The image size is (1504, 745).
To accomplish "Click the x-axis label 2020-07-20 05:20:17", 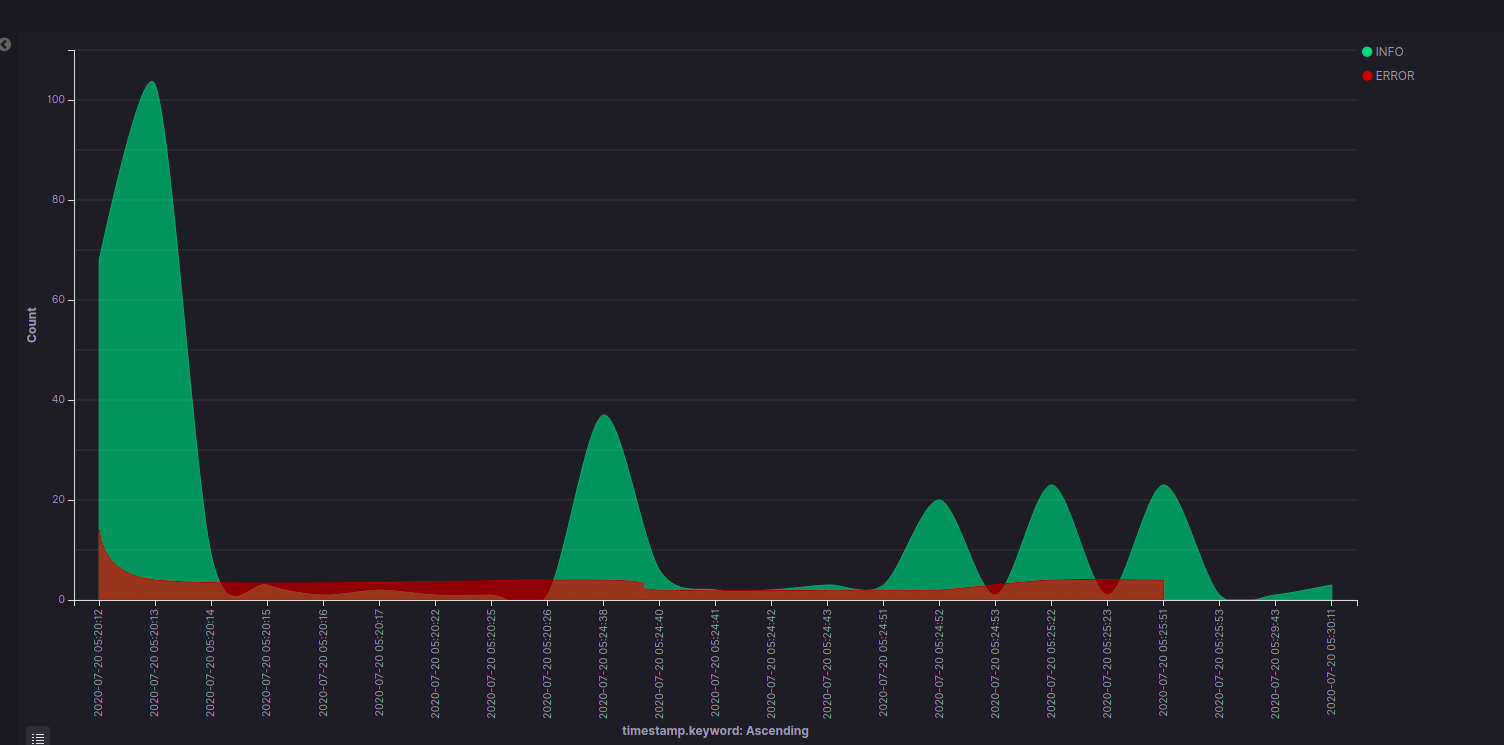I will (379, 662).
